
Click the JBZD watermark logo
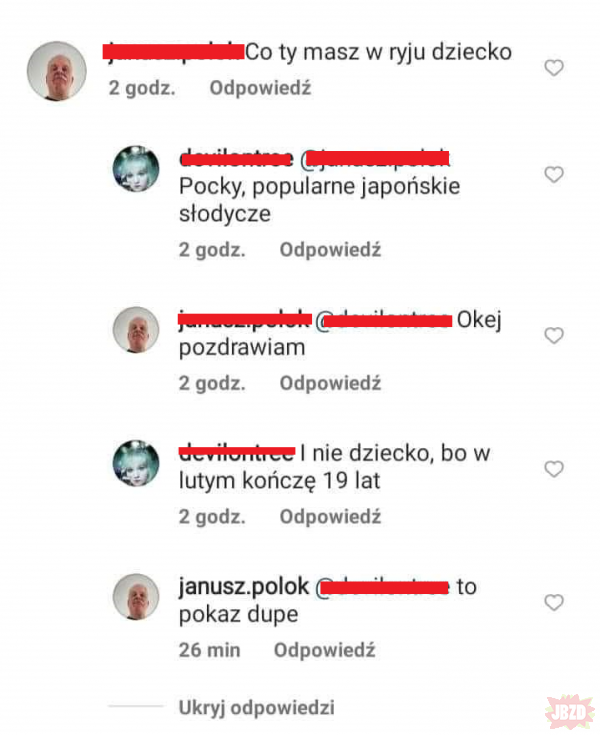[570, 712]
